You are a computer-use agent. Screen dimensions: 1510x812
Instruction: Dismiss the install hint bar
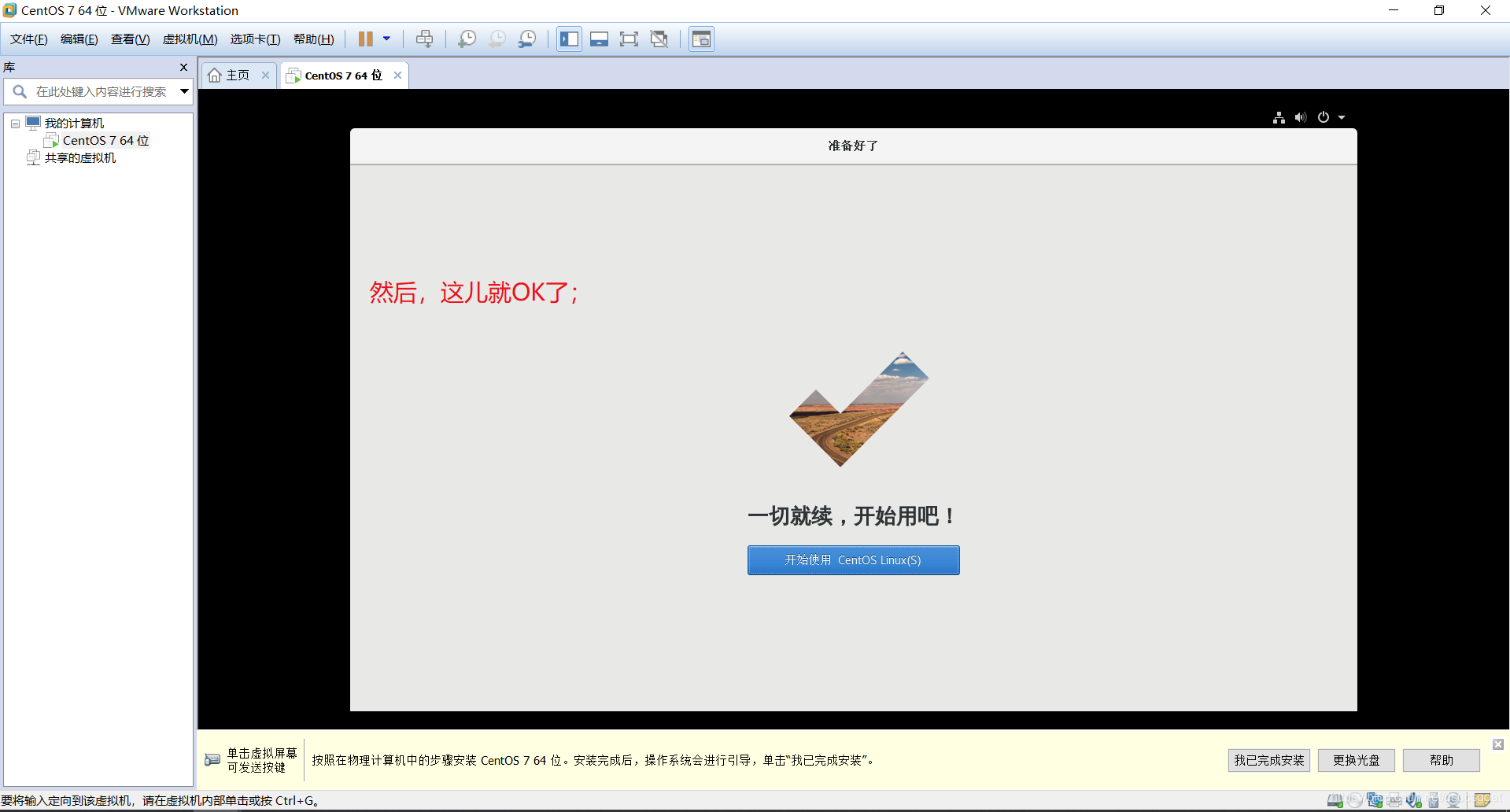coord(1498,744)
